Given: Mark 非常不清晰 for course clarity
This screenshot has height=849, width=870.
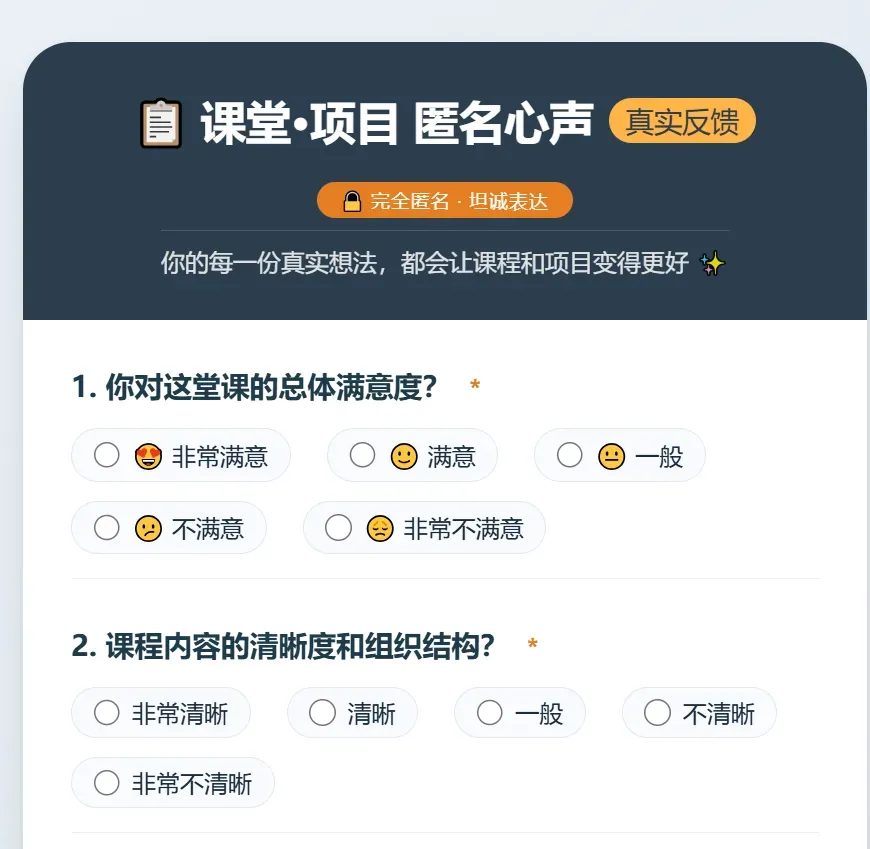Looking at the screenshot, I should pos(107,783).
